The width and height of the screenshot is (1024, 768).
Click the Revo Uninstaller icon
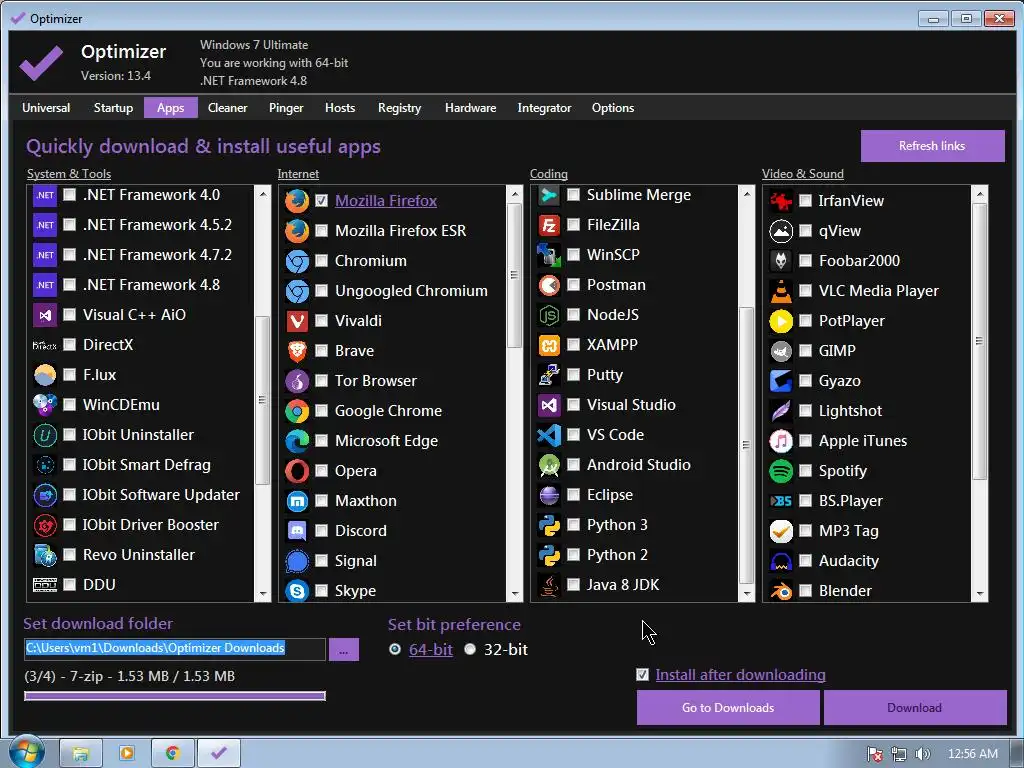(x=45, y=556)
